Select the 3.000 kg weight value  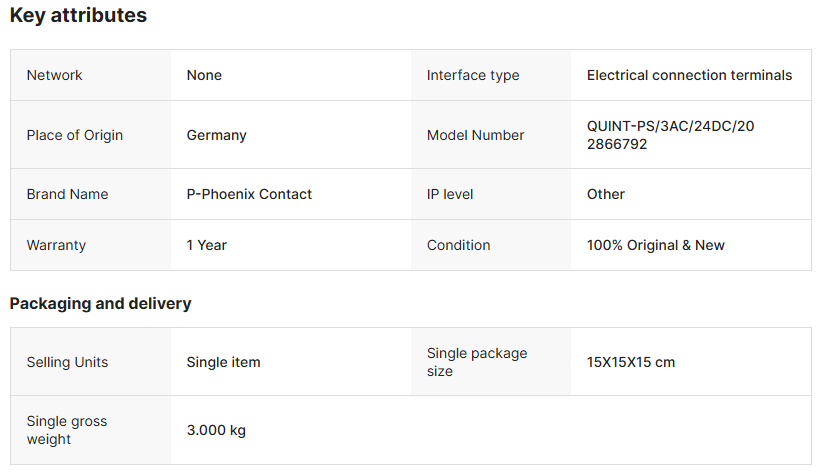coord(216,430)
